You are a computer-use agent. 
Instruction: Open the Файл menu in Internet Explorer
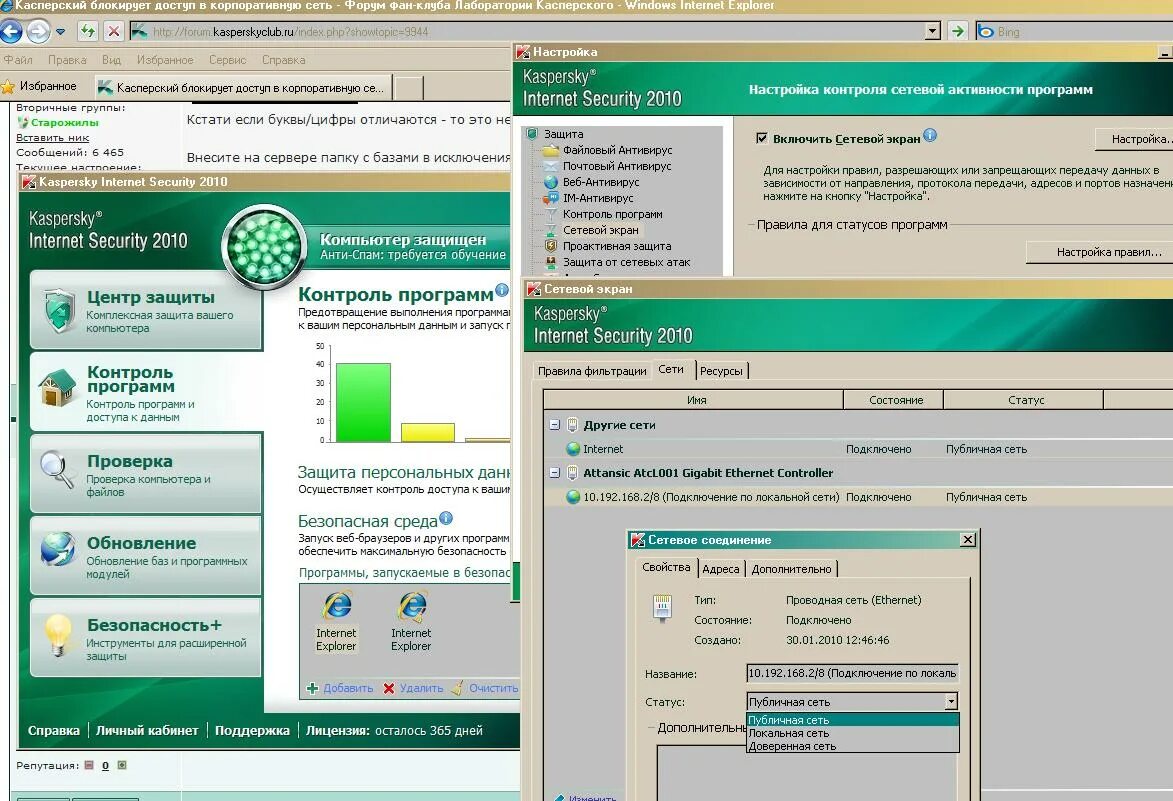click(x=18, y=60)
